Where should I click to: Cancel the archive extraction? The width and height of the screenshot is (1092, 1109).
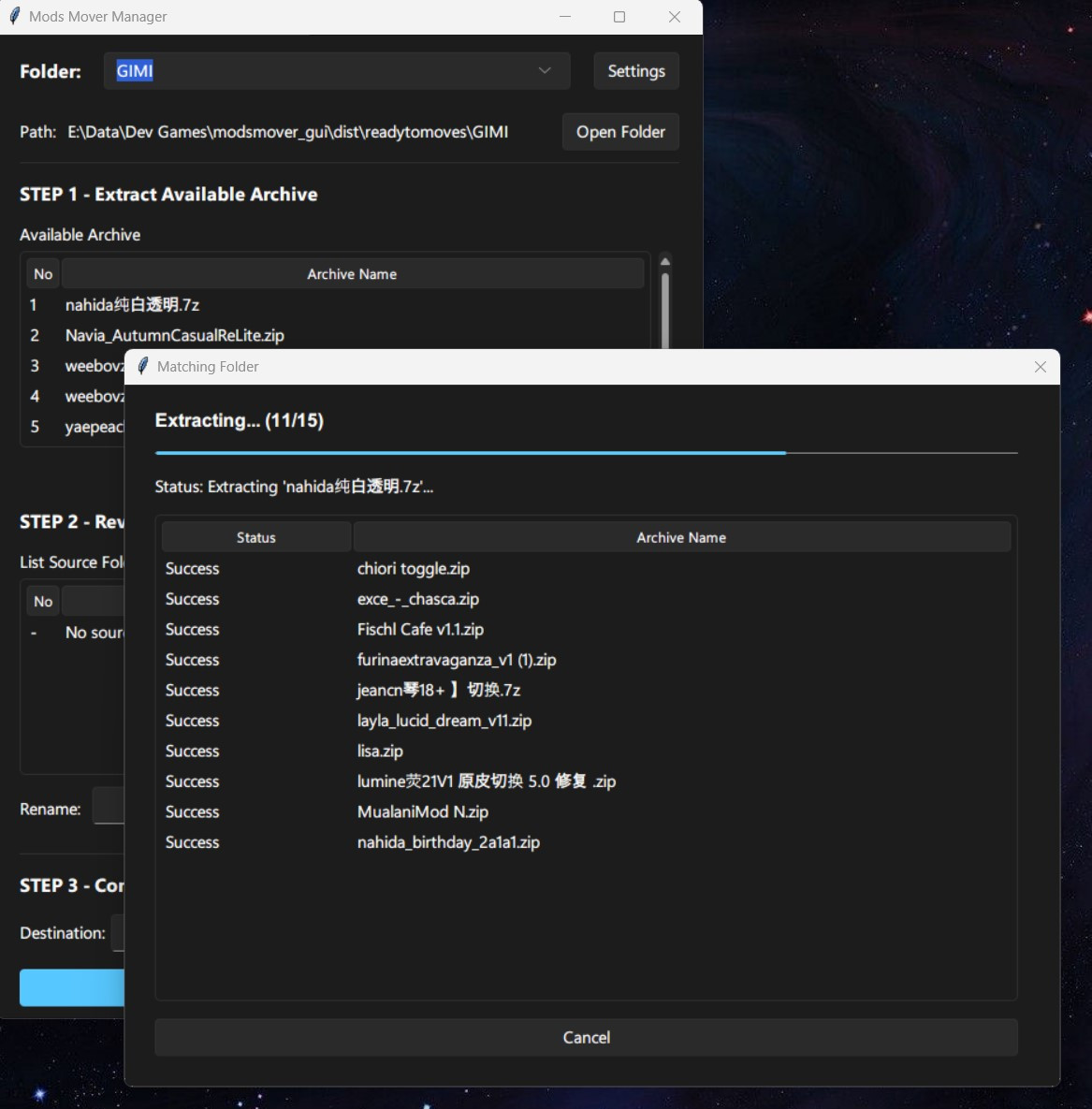point(586,1037)
